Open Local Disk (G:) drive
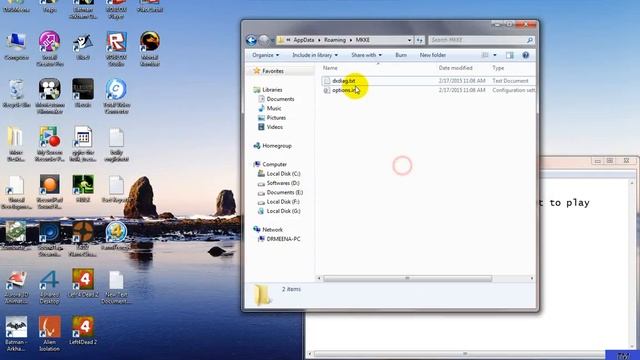Image resolution: width=640 pixels, height=360 pixels. 283,211
